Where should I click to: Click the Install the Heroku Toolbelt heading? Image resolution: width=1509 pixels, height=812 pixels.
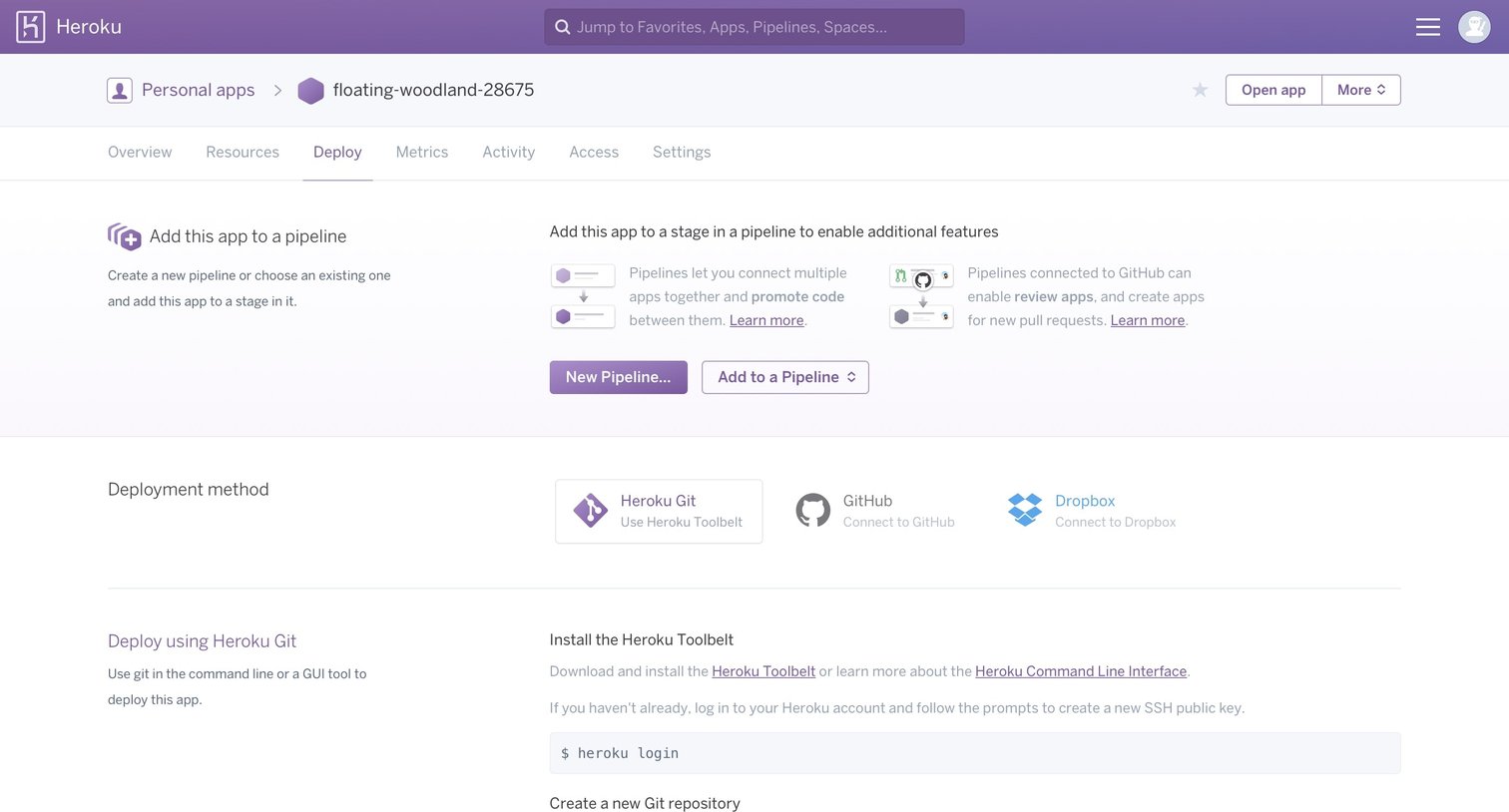click(x=642, y=639)
